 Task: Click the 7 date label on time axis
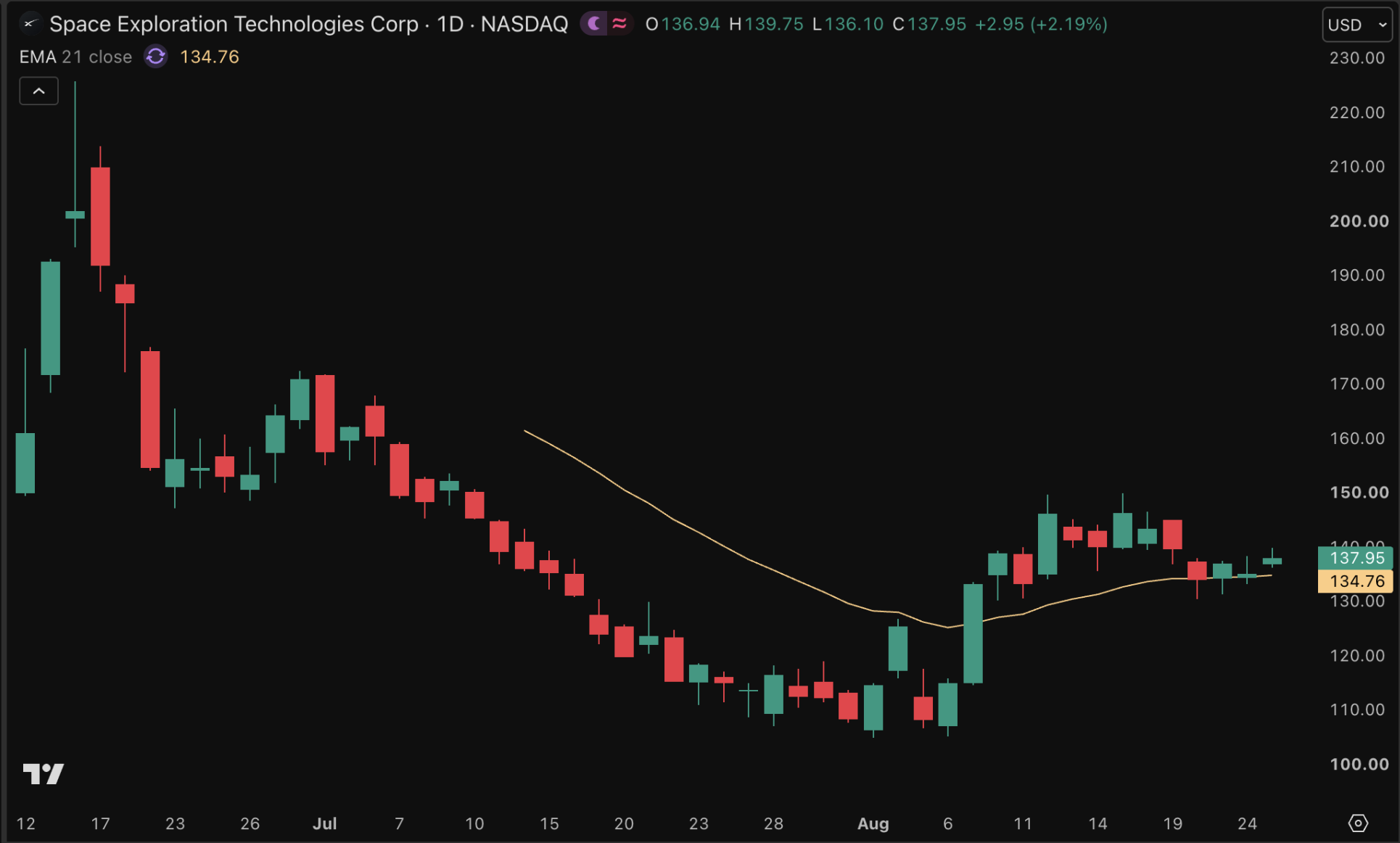point(400,823)
